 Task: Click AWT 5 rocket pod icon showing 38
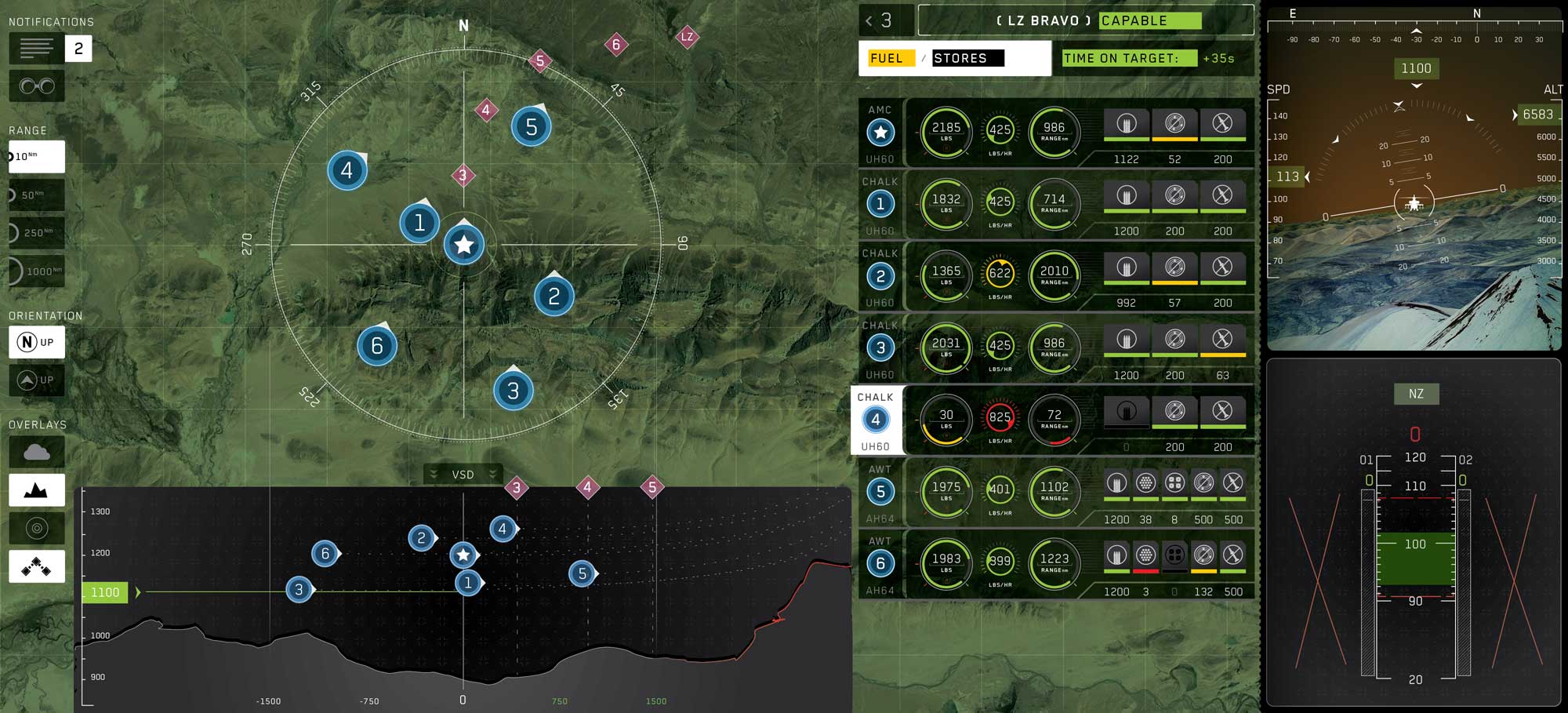tap(1145, 484)
